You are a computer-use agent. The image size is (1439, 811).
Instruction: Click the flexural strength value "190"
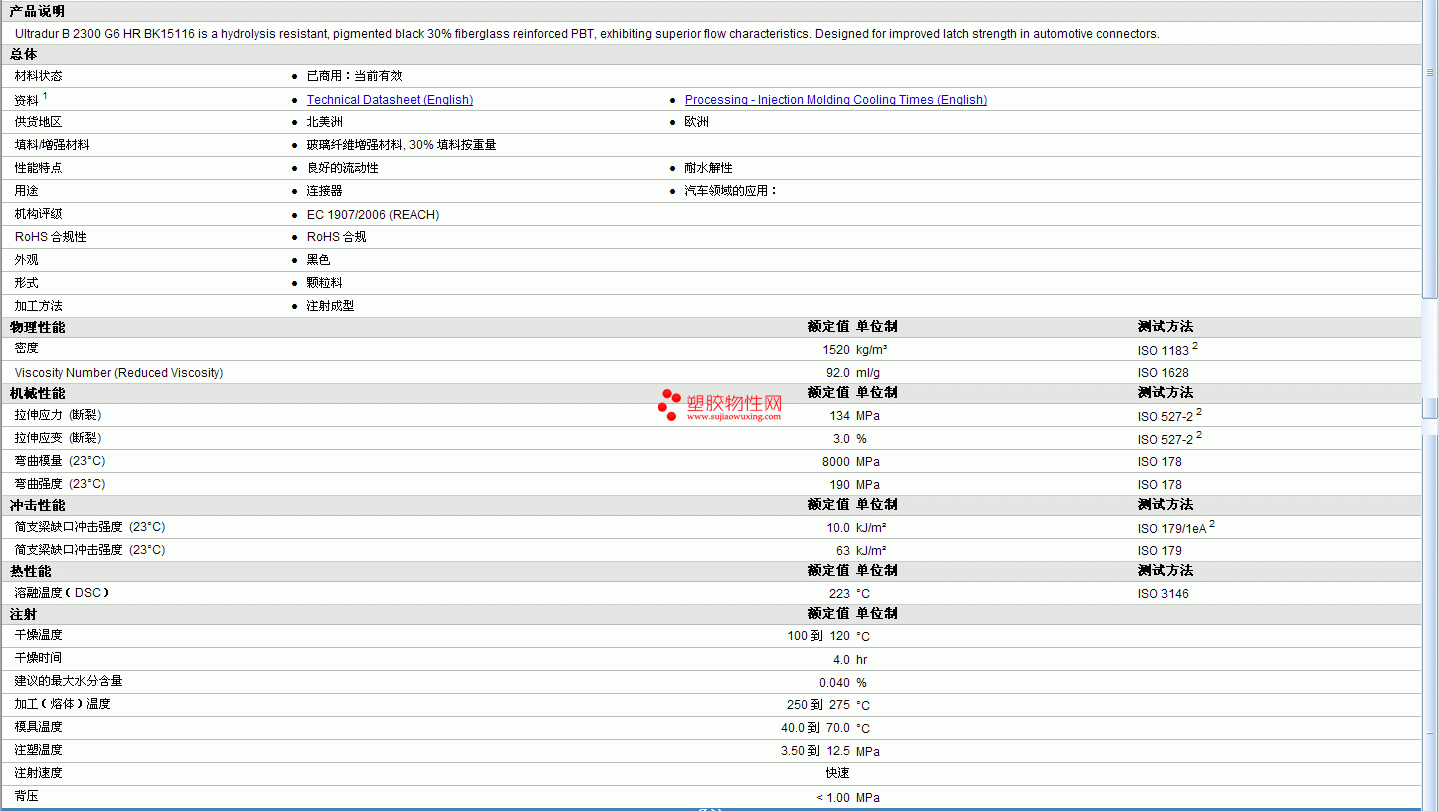(840, 485)
